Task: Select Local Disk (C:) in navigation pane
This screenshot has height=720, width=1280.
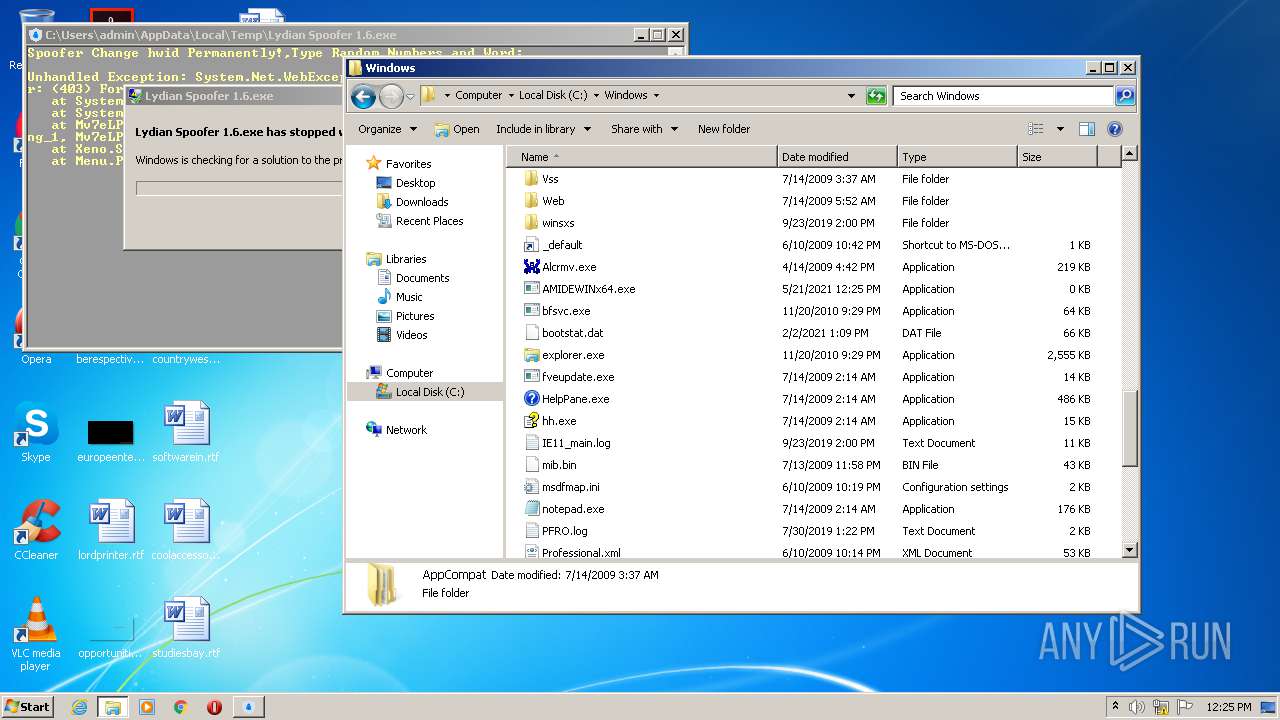Action: pos(425,392)
